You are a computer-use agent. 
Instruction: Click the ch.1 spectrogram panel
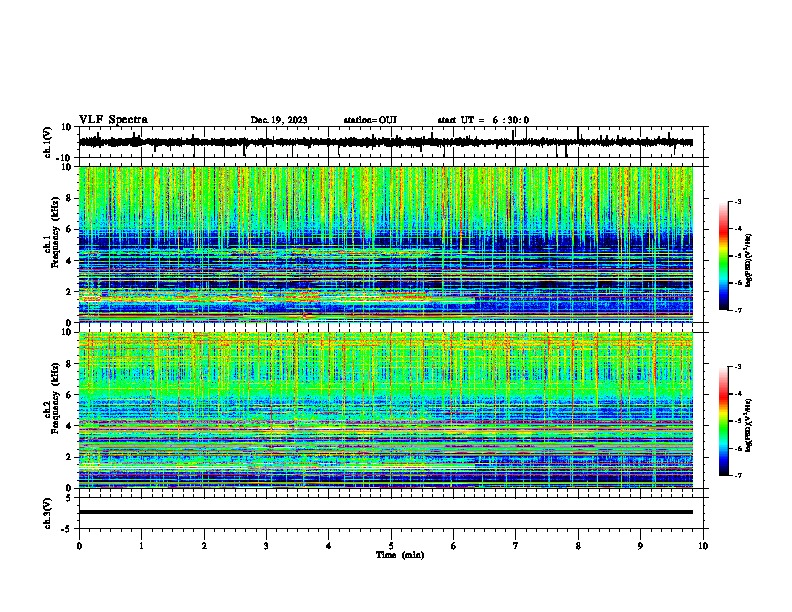click(386, 244)
